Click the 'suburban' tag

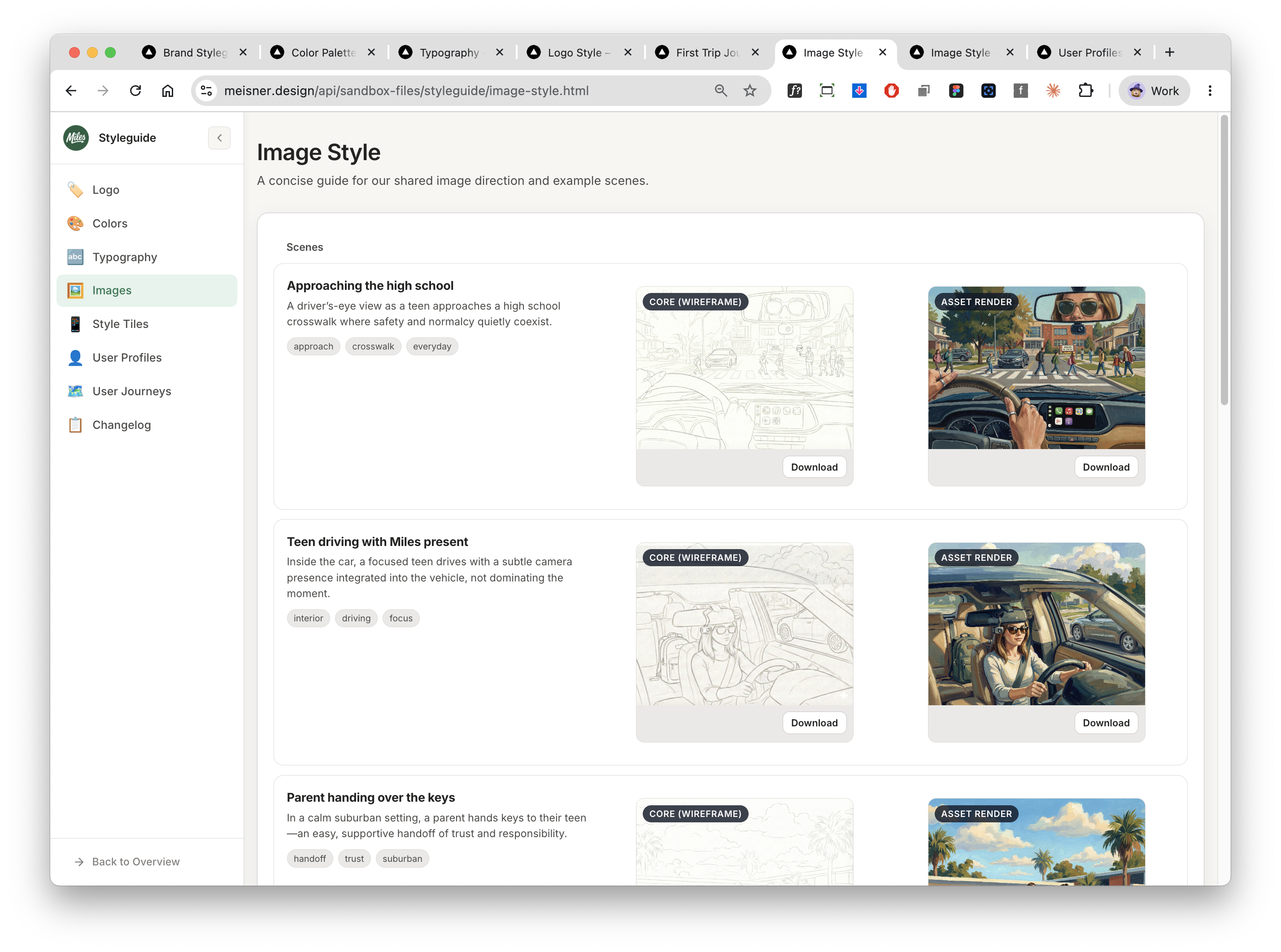(402, 859)
